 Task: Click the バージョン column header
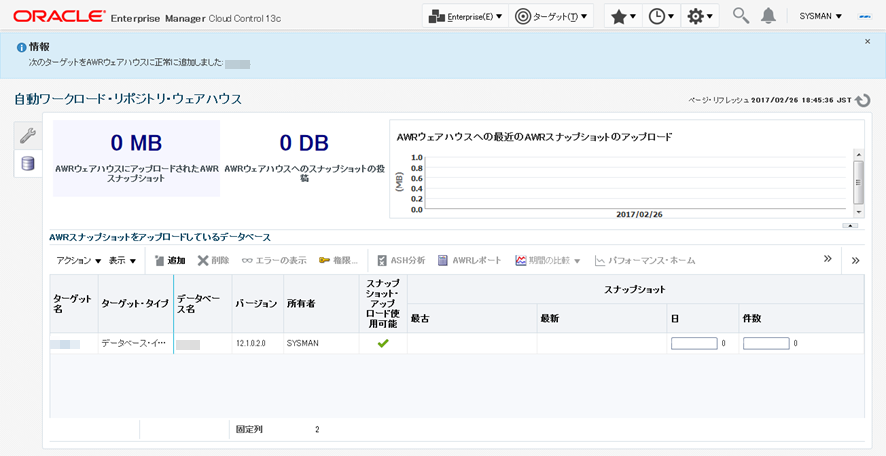(x=256, y=303)
